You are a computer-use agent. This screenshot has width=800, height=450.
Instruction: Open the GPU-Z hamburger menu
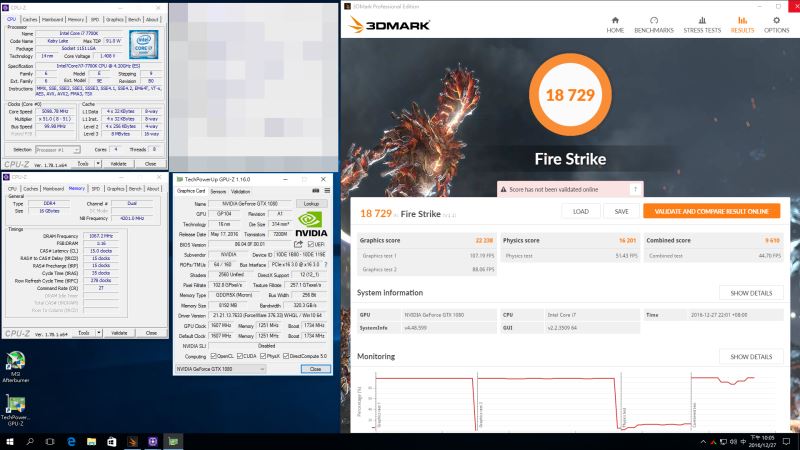point(327,191)
